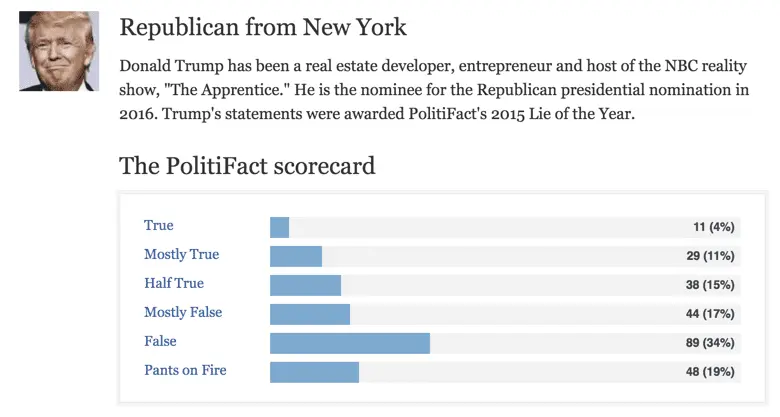The image size is (780, 417).
Task: Click the 29 (11%) count label
Action: tap(710, 256)
